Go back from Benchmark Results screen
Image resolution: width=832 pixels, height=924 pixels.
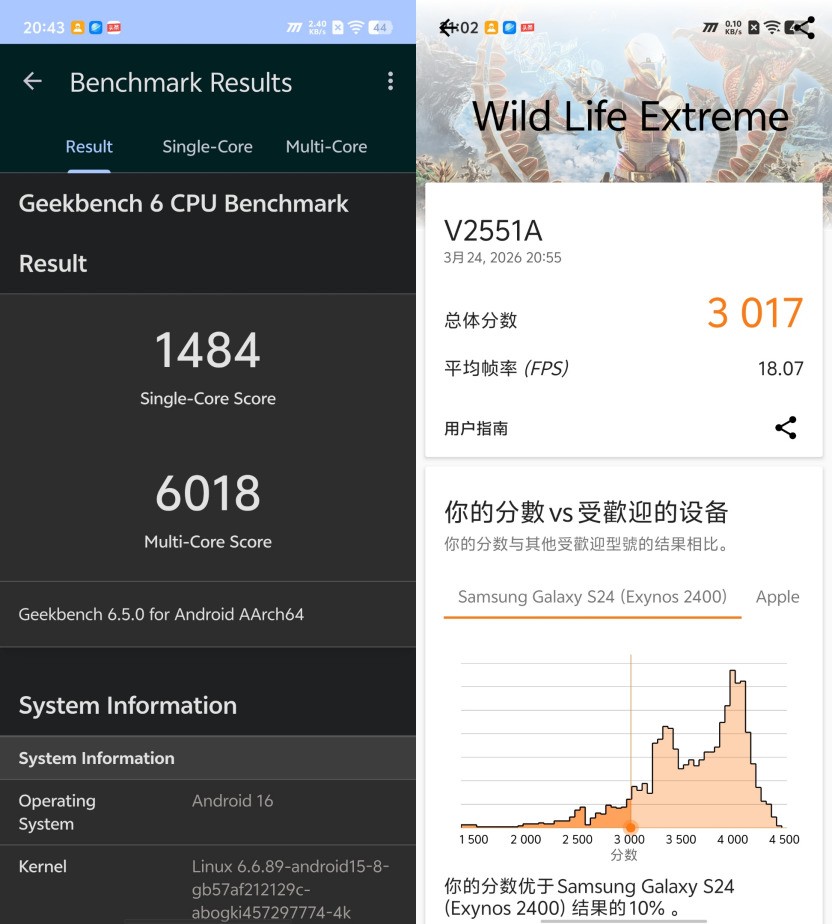(x=31, y=82)
